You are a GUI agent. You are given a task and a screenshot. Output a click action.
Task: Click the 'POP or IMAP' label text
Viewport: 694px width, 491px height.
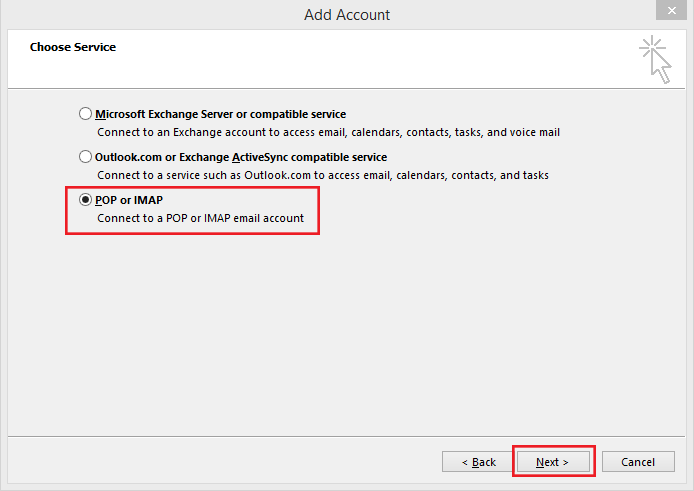[129, 200]
